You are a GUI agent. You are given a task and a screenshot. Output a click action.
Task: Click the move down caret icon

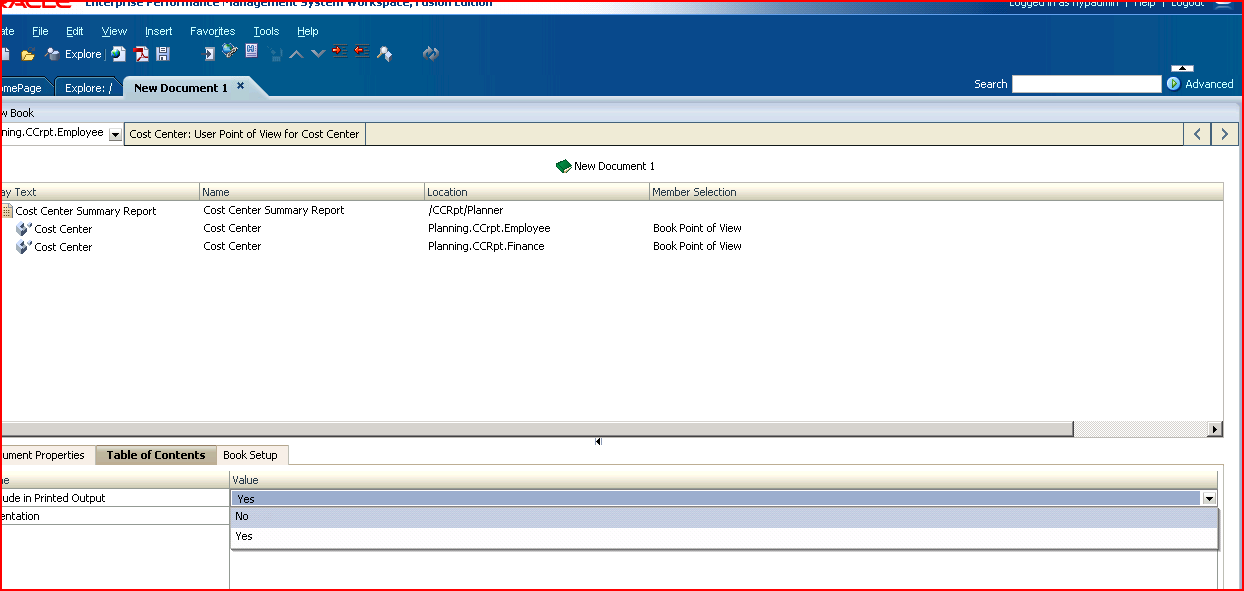click(318, 54)
